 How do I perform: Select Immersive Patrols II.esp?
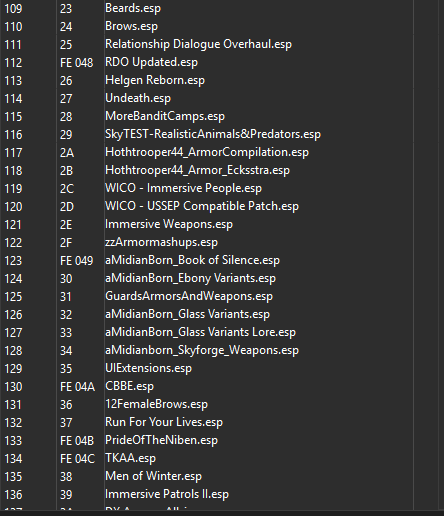point(167,494)
